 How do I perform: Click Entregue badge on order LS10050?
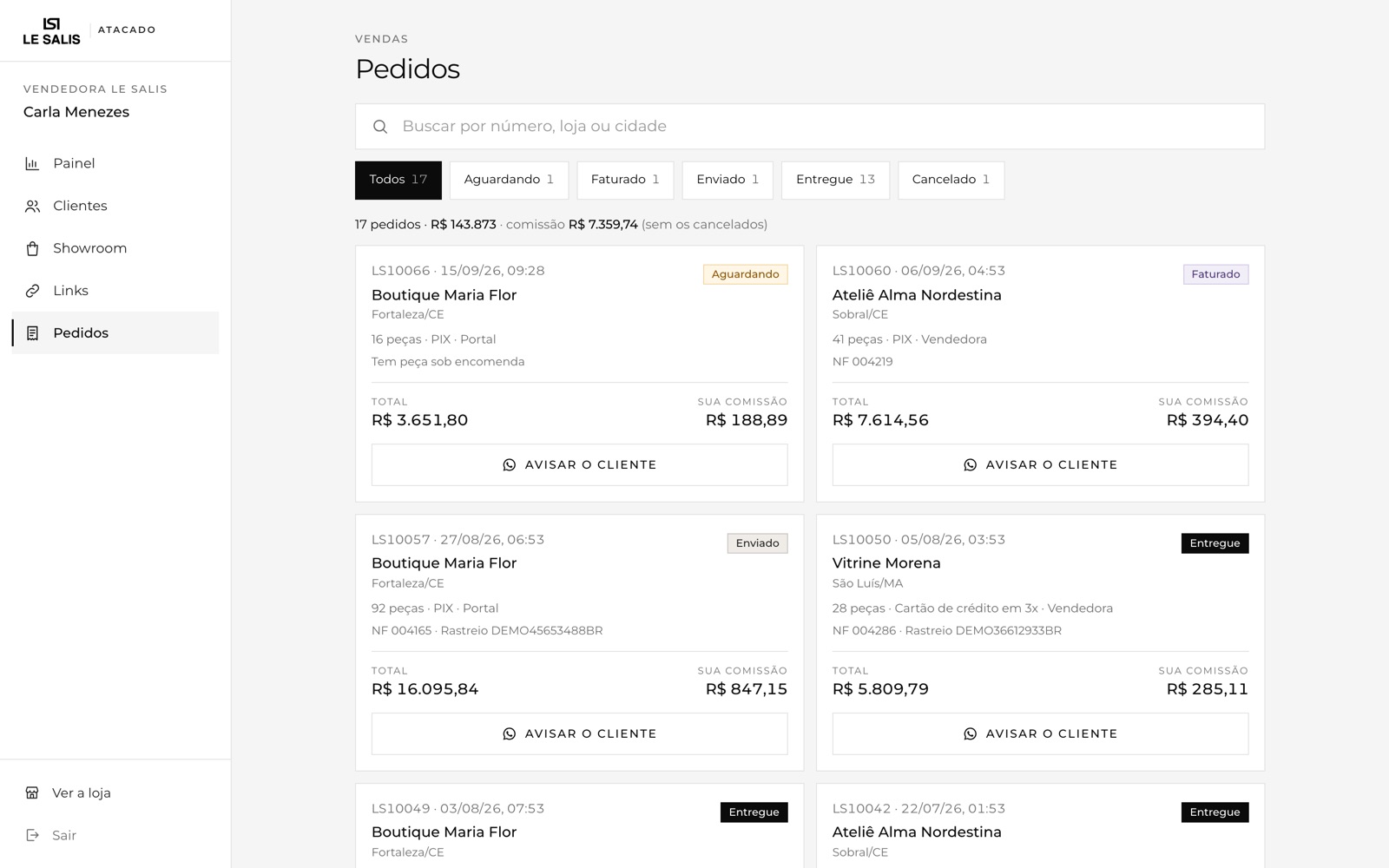coord(1215,543)
